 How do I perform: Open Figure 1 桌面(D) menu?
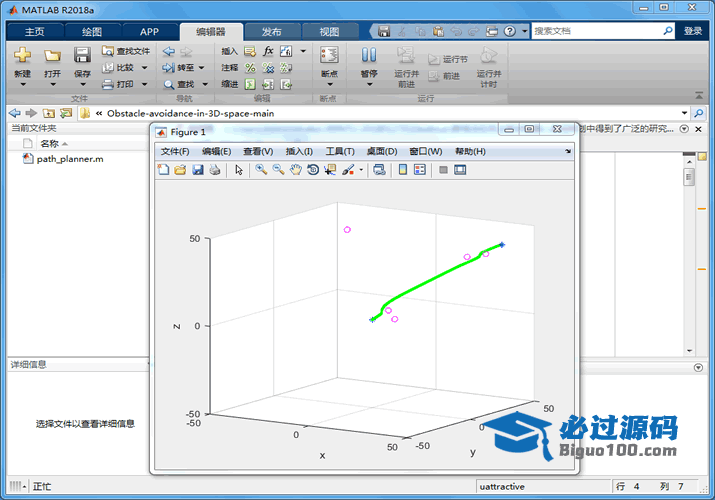[382, 151]
